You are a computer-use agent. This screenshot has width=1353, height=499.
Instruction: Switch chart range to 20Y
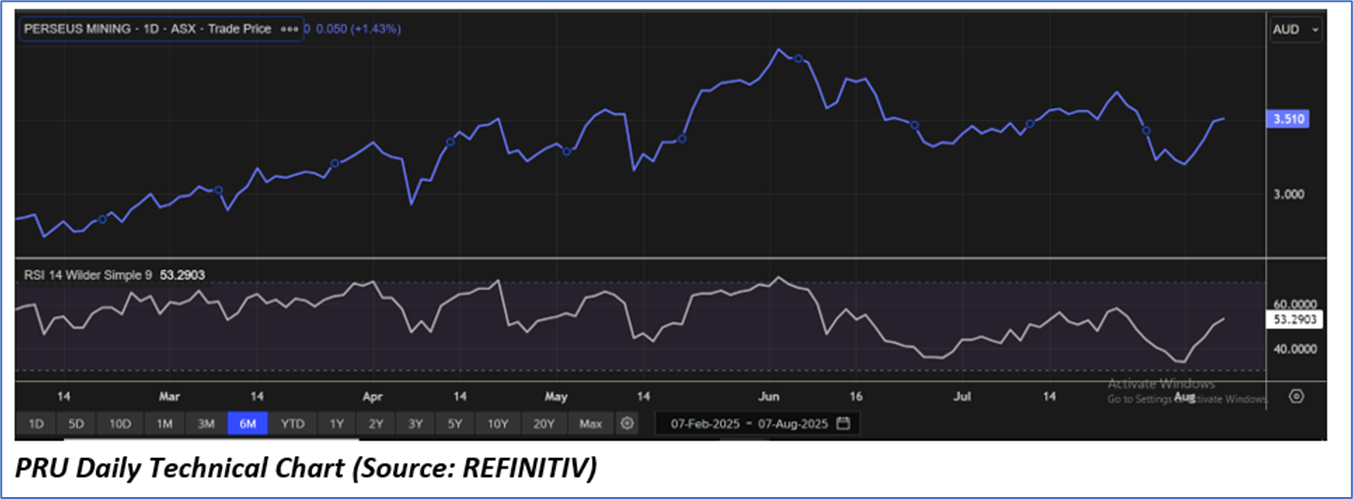click(544, 424)
